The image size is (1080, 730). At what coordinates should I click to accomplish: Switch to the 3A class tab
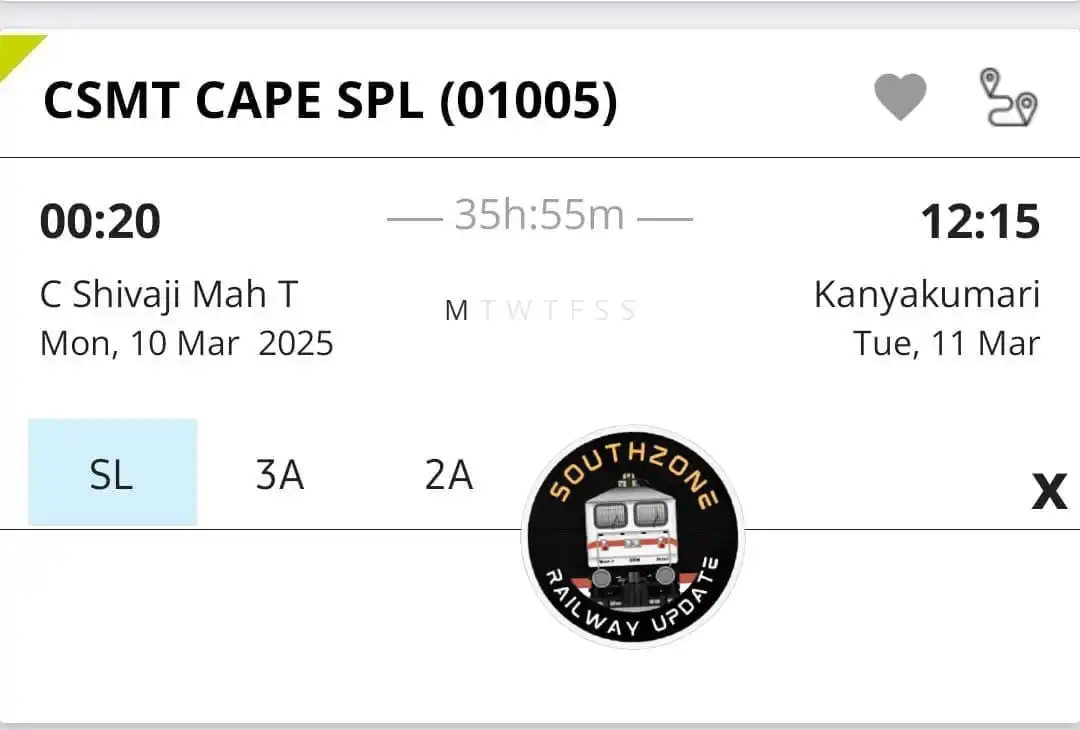point(280,474)
